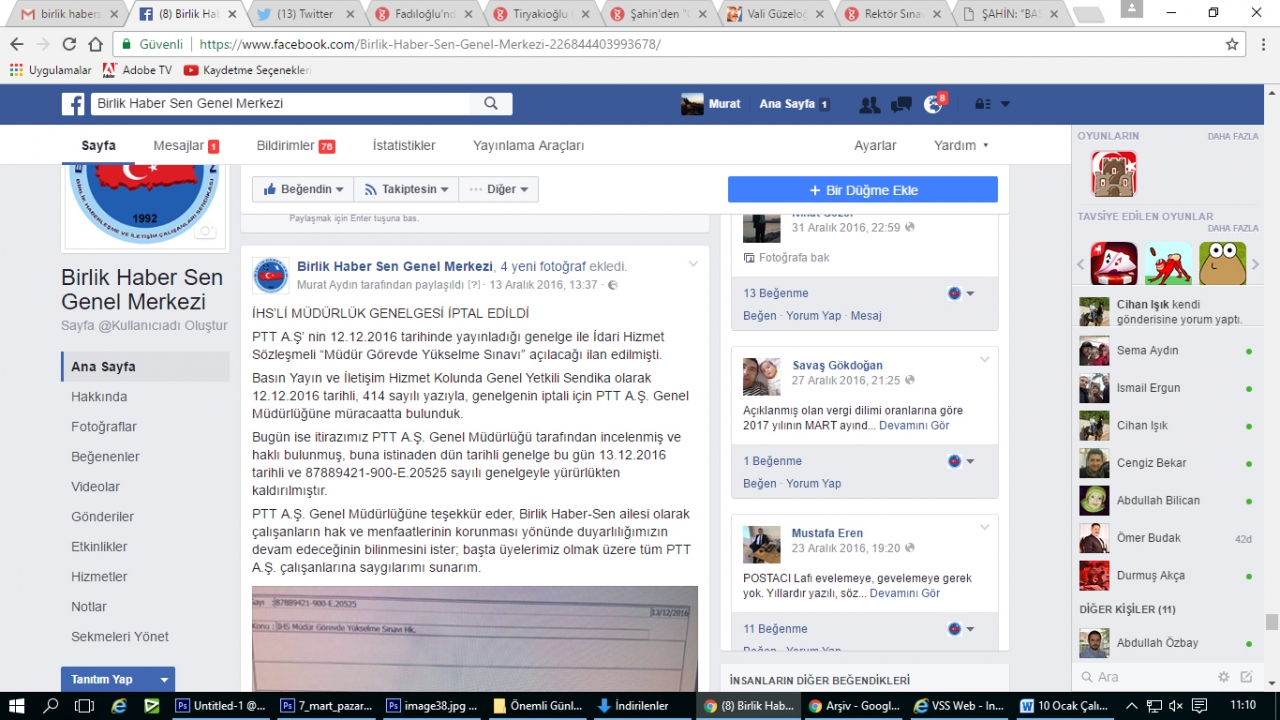Click the page scrollbar thumb

point(1272,622)
